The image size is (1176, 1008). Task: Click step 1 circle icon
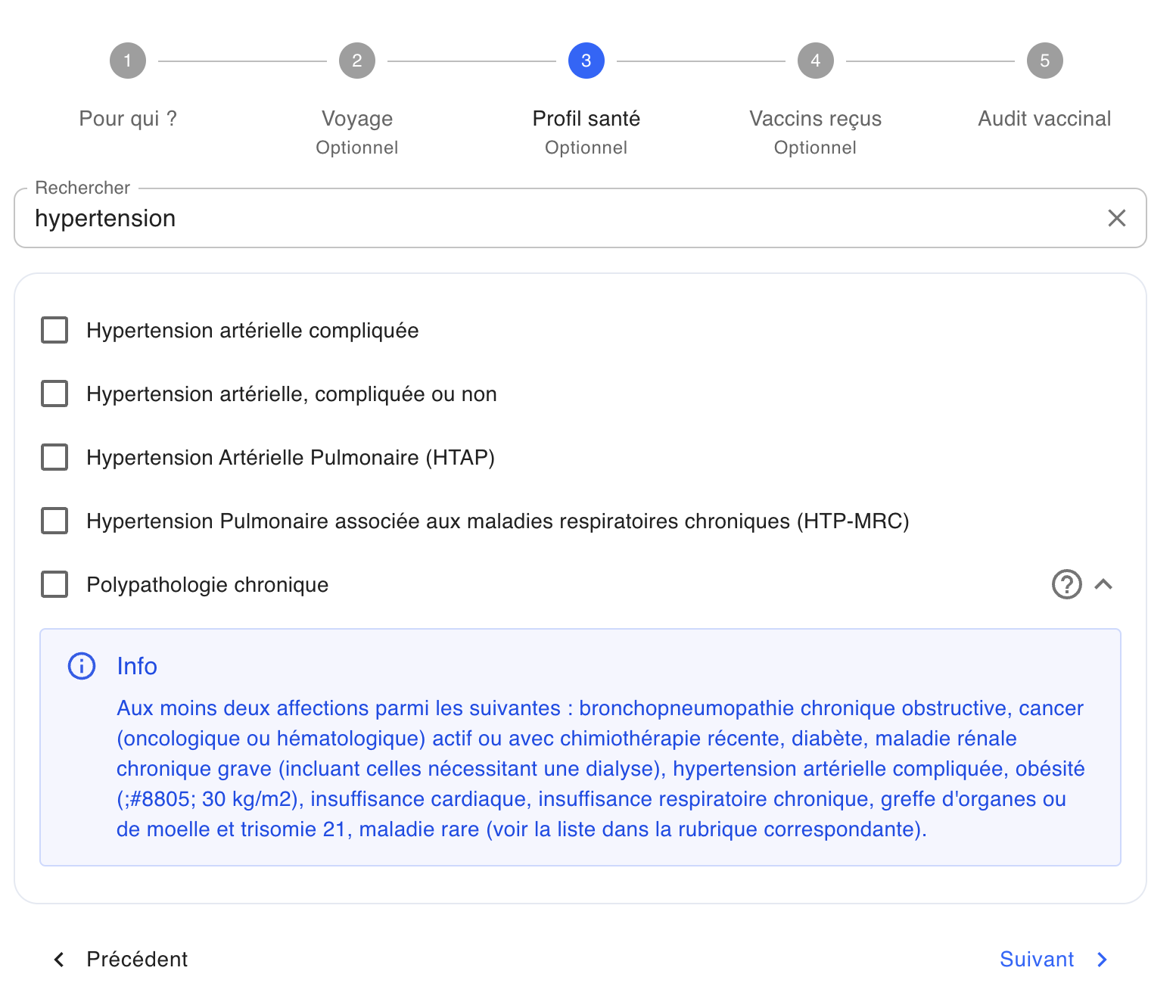click(128, 61)
